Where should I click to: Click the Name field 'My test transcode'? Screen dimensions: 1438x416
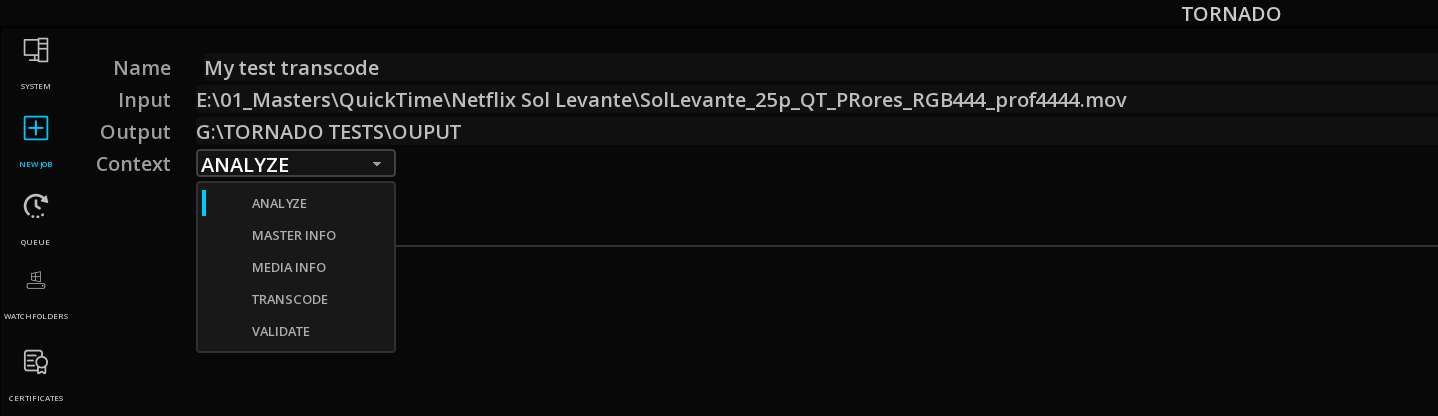coord(820,68)
